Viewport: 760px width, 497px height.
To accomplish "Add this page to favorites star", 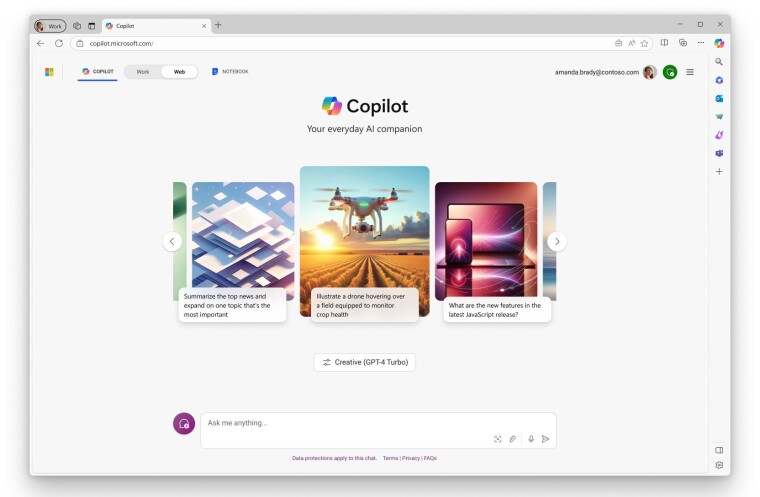I will tap(644, 43).
